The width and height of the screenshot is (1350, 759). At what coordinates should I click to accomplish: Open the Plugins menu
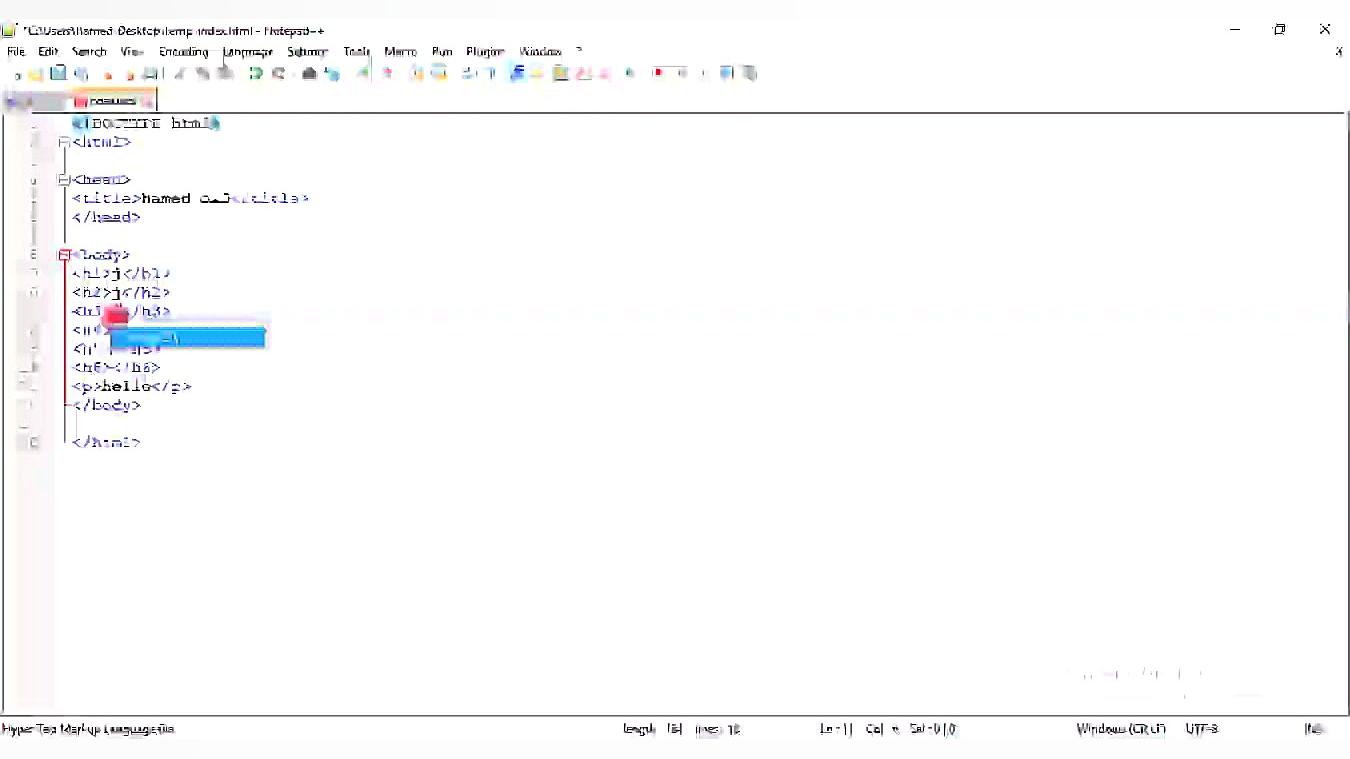pyautogui.click(x=485, y=52)
